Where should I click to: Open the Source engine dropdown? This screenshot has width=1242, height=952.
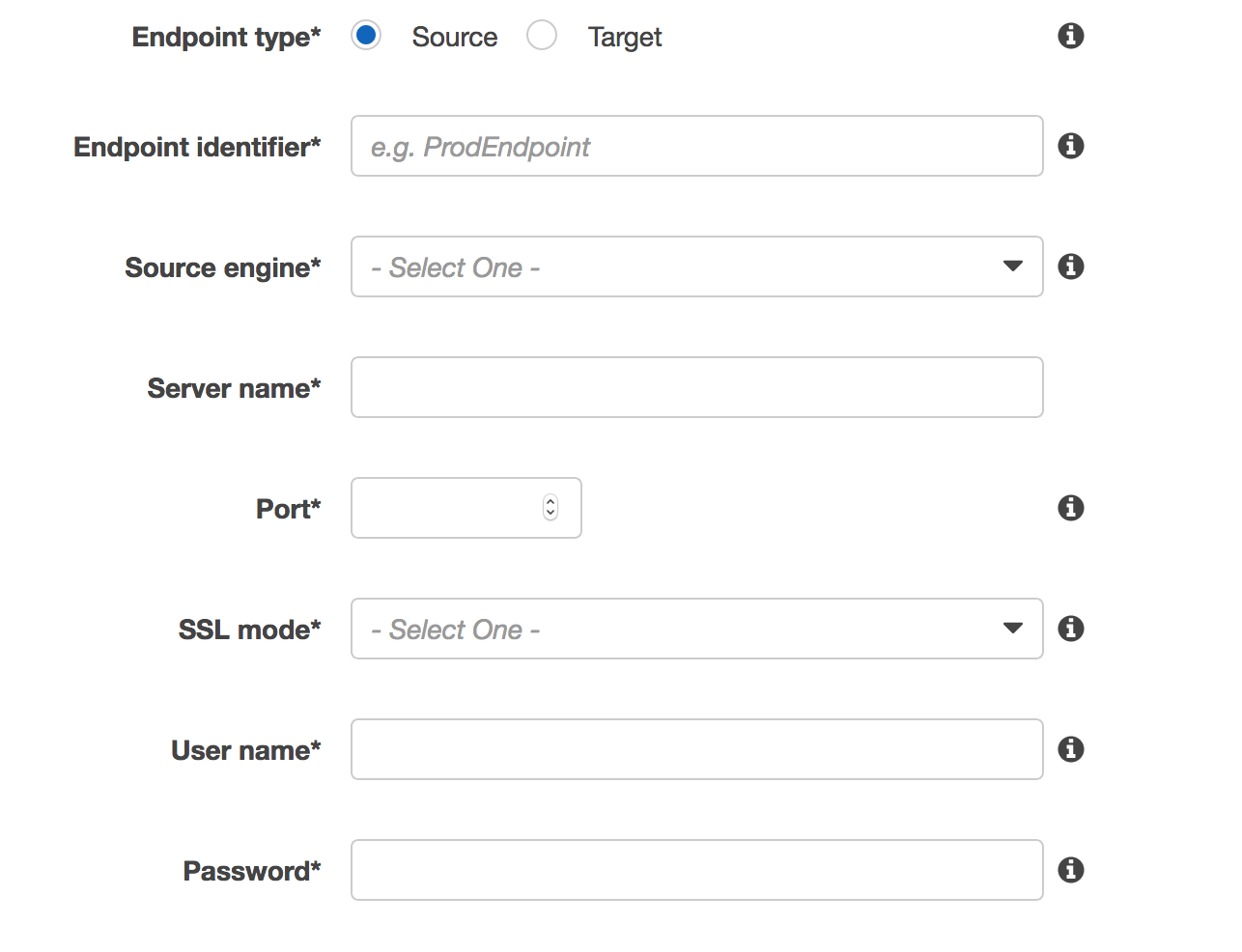pos(696,266)
